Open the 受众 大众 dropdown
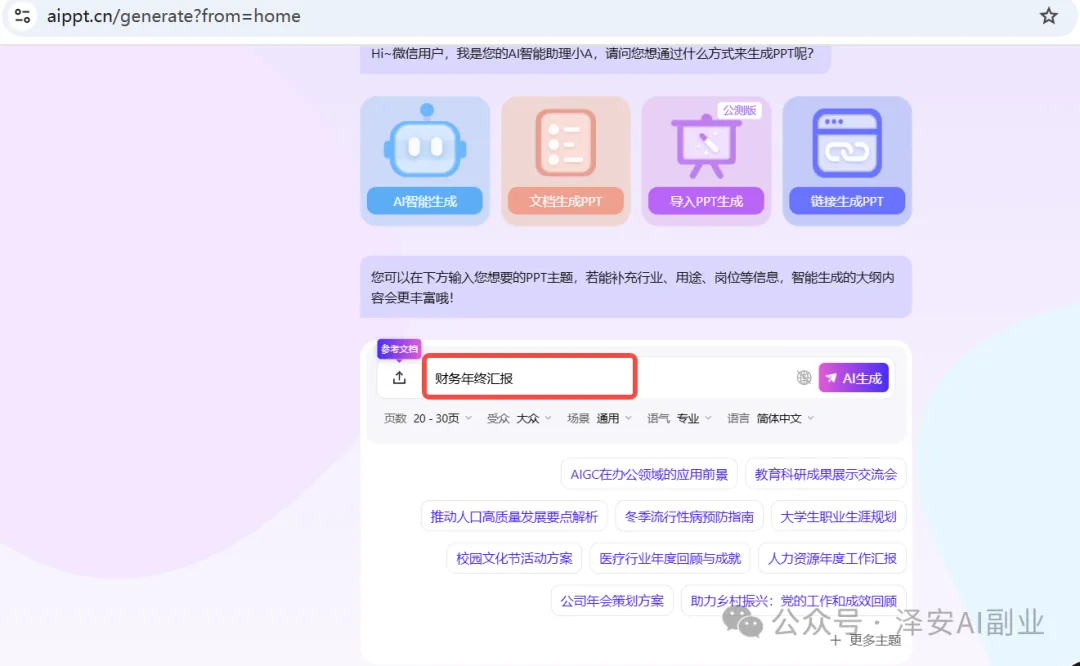 (519, 418)
